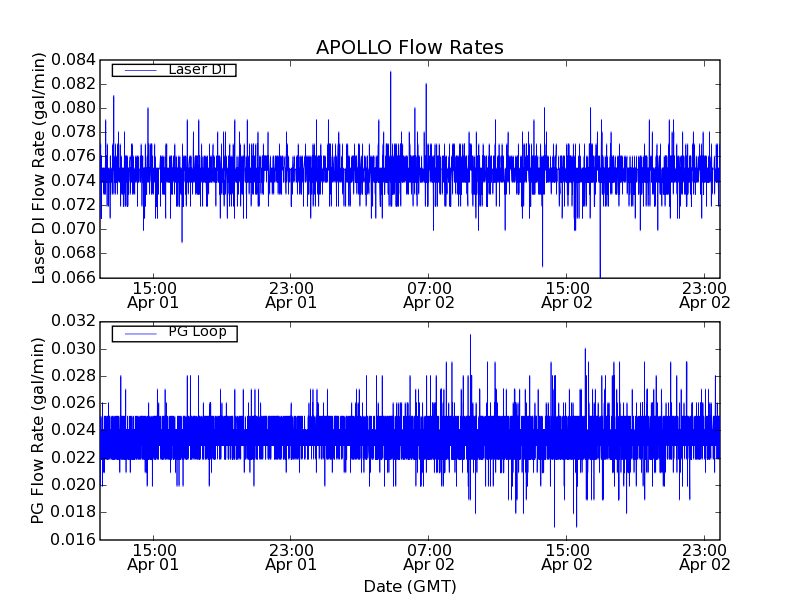
Task: Click '23:00 Apr 01' tick of Laser DI plot
Action: coord(291,296)
